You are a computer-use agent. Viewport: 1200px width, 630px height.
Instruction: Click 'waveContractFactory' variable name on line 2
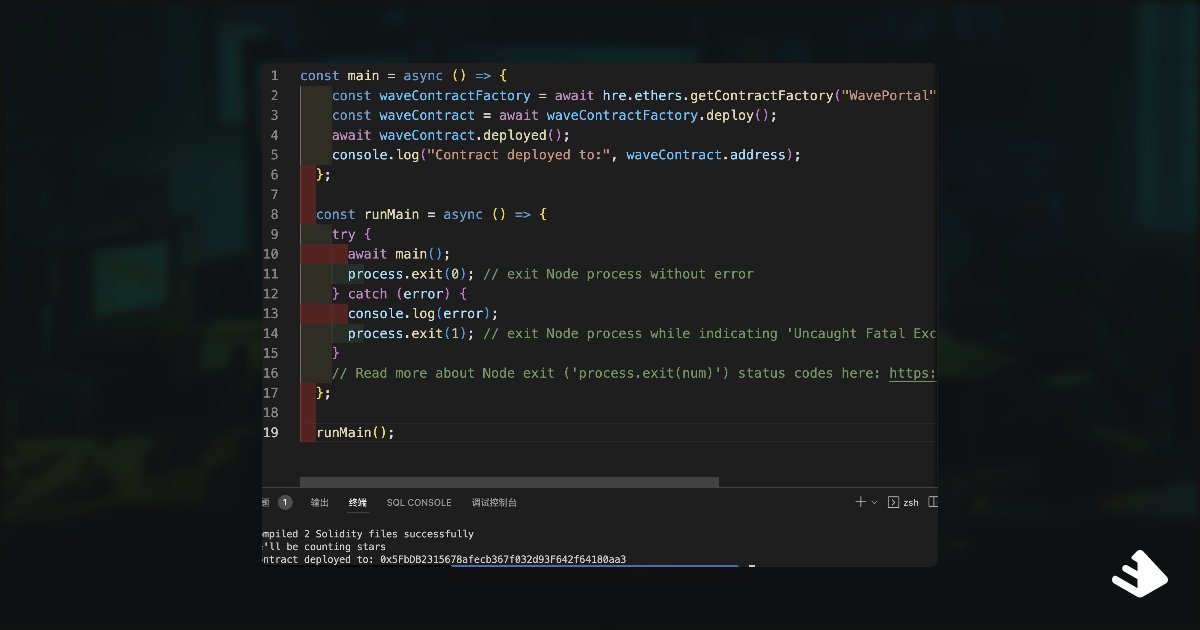click(455, 95)
